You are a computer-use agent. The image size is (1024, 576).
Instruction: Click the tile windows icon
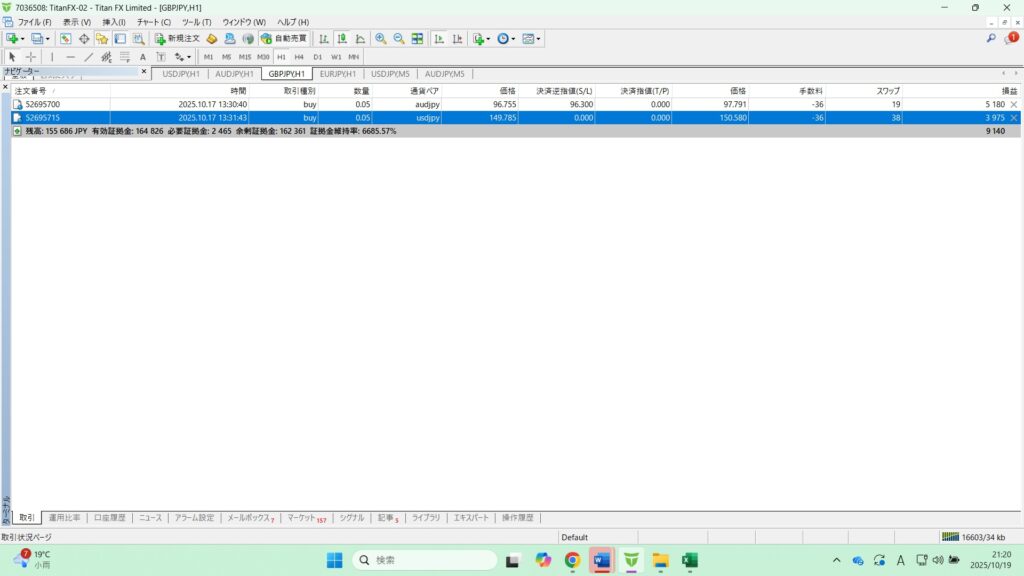click(417, 39)
